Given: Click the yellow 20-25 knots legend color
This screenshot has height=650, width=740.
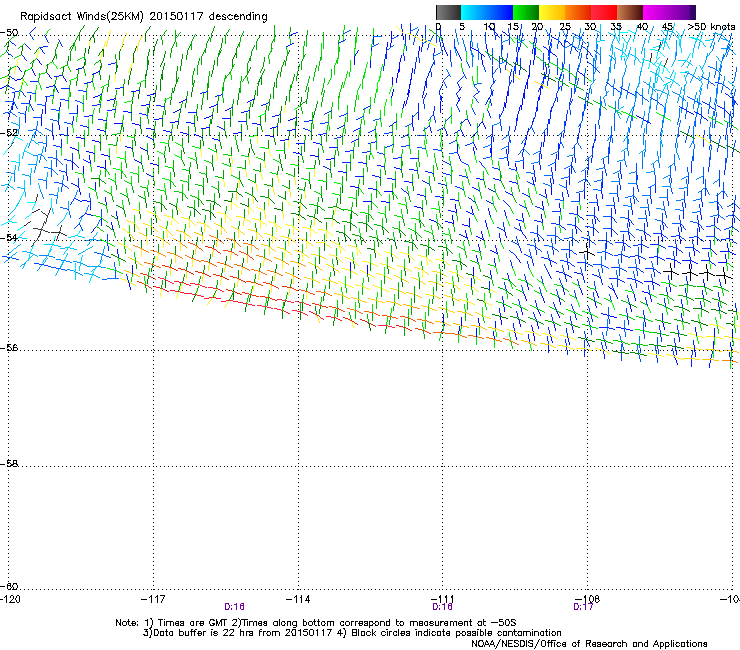Looking at the screenshot, I should (x=552, y=12).
